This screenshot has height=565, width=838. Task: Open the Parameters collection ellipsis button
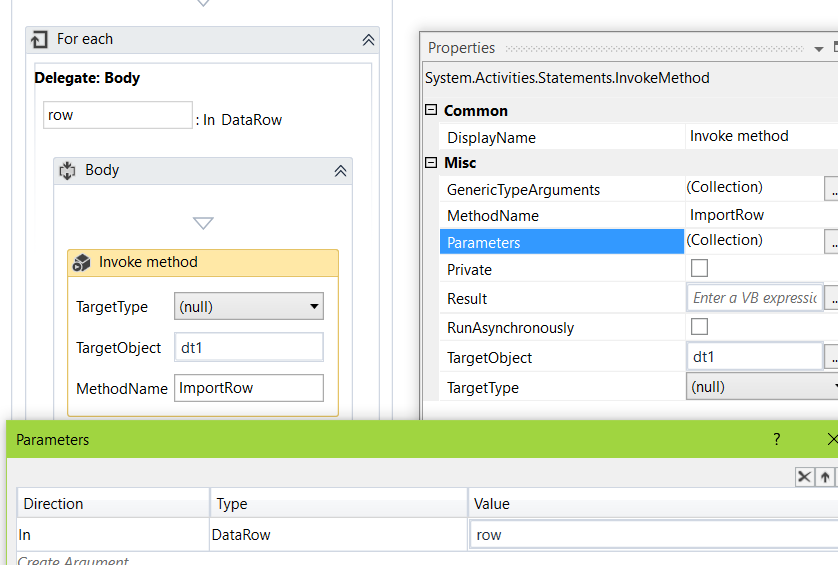(831, 241)
